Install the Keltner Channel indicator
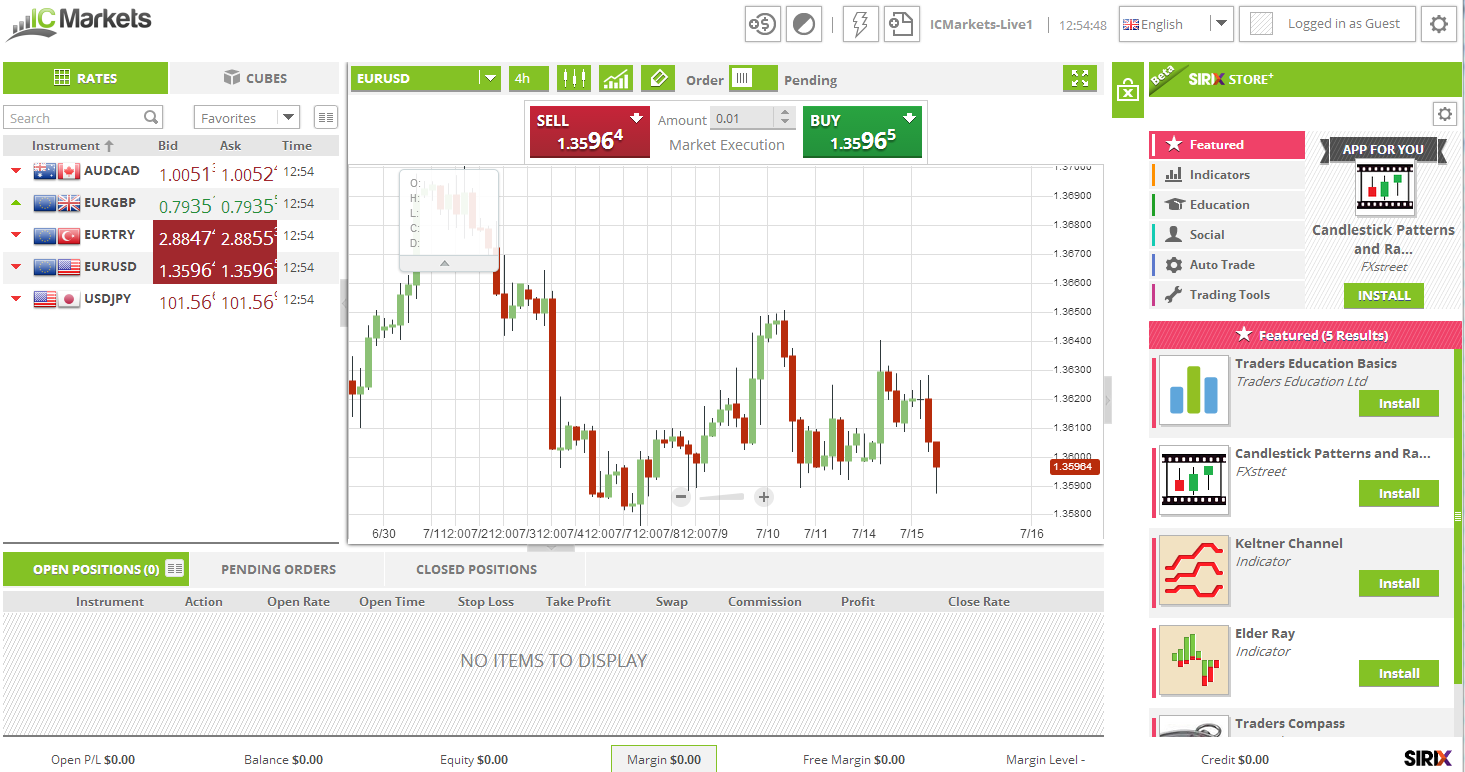 [1398, 583]
